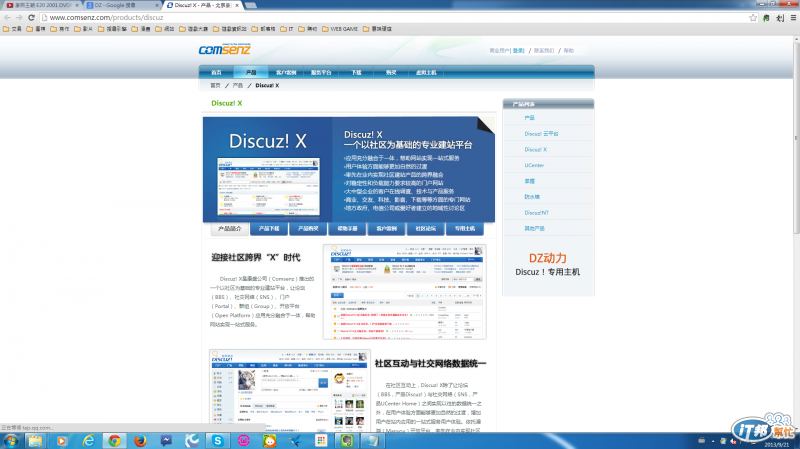Screen dimensions: 800x449
Task: Open the 客户案例 item in main navigation bar
Action: pos(286,72)
